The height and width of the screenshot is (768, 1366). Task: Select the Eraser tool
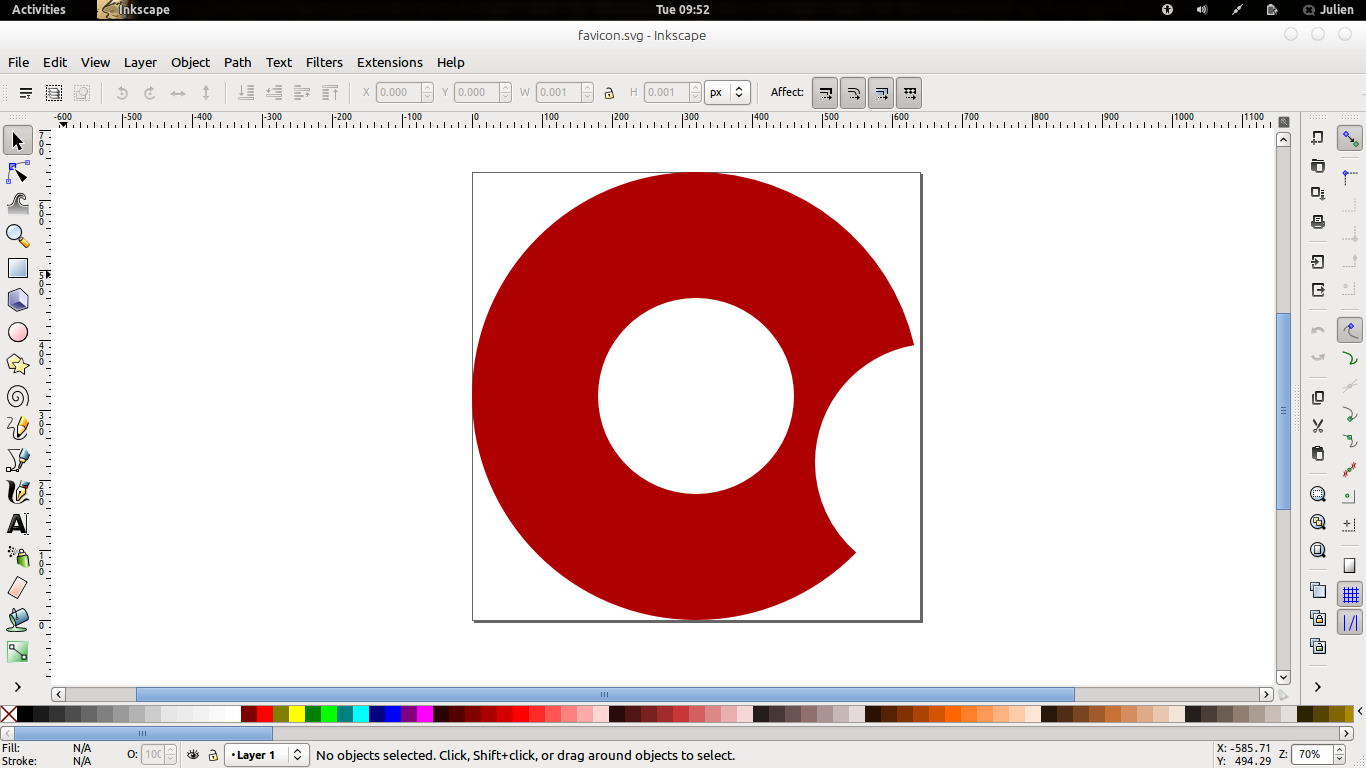(17, 588)
